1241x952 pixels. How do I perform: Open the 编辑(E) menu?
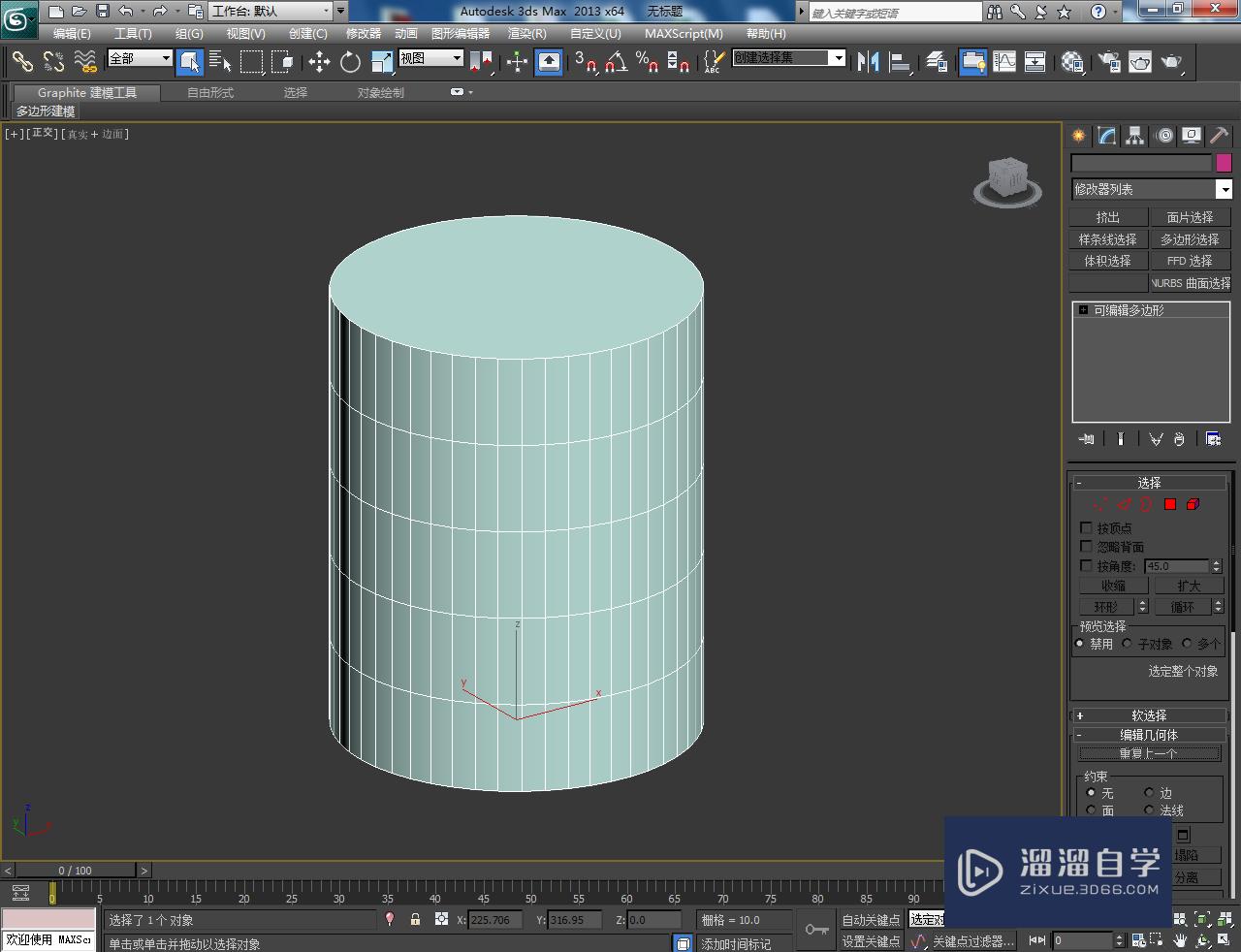(72, 33)
